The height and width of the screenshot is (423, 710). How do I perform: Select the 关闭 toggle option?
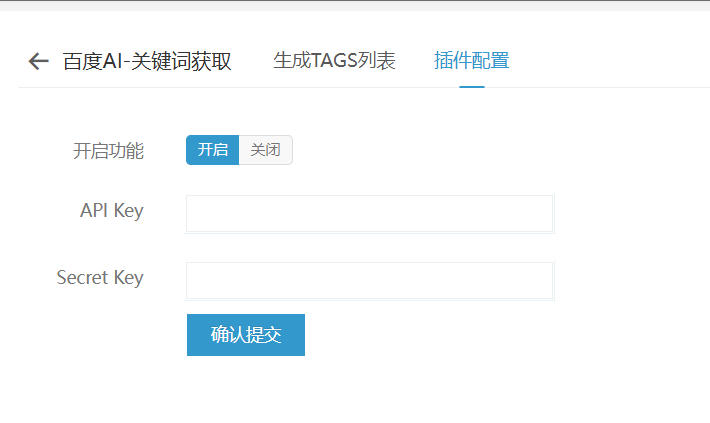click(265, 150)
